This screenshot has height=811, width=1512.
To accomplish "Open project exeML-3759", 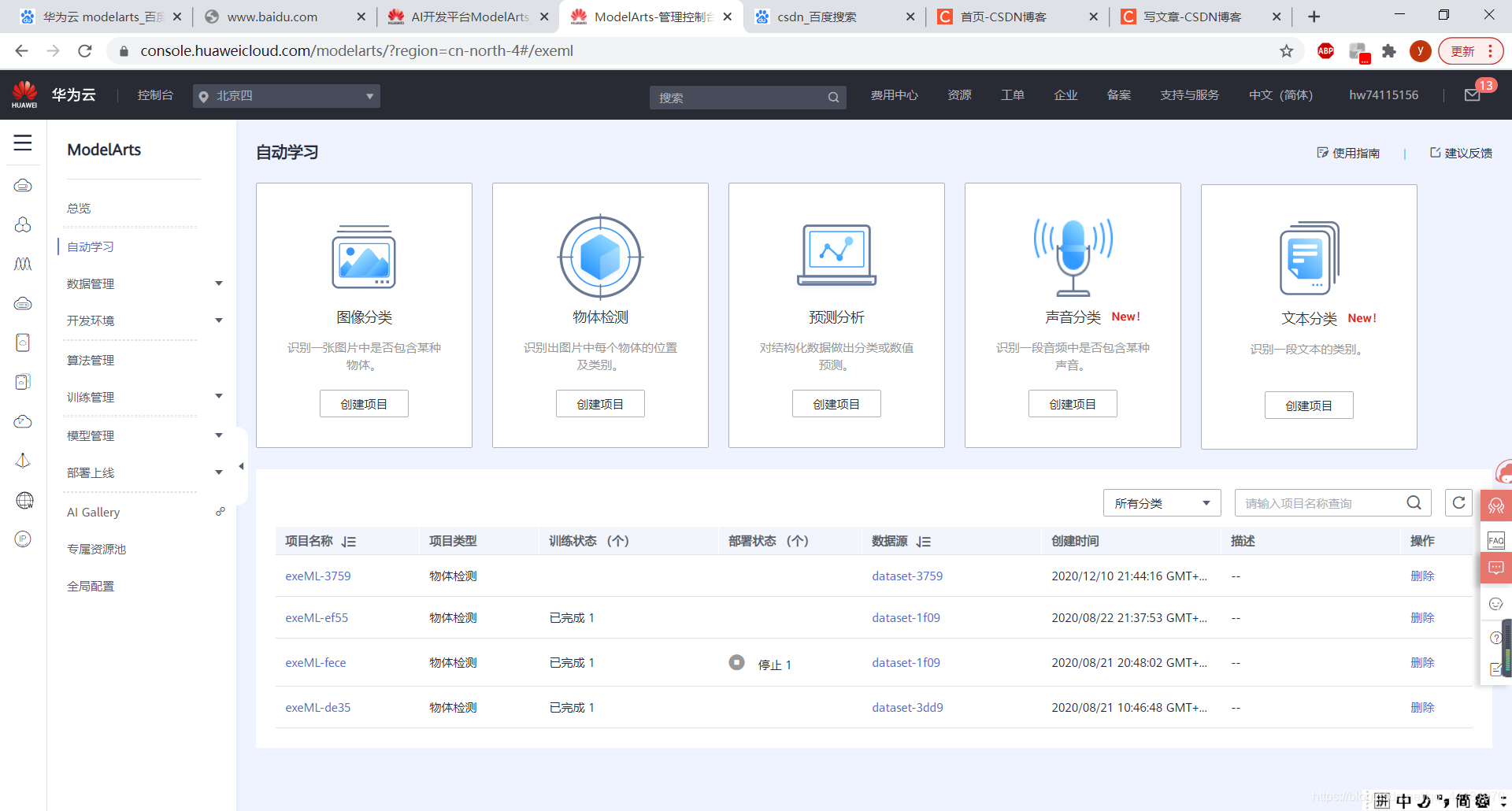I will (318, 576).
